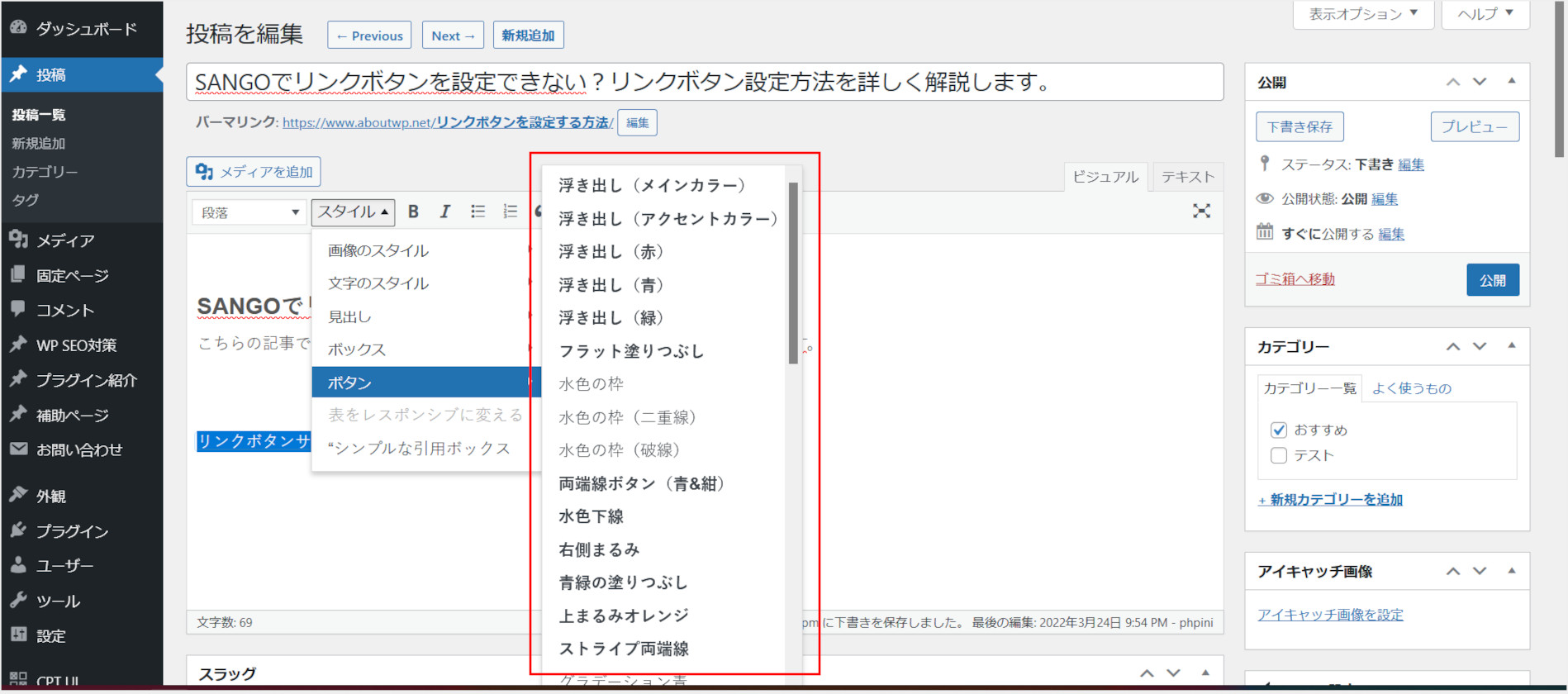Click the Italic formatting icon
The height and width of the screenshot is (694, 1568).
point(444,212)
